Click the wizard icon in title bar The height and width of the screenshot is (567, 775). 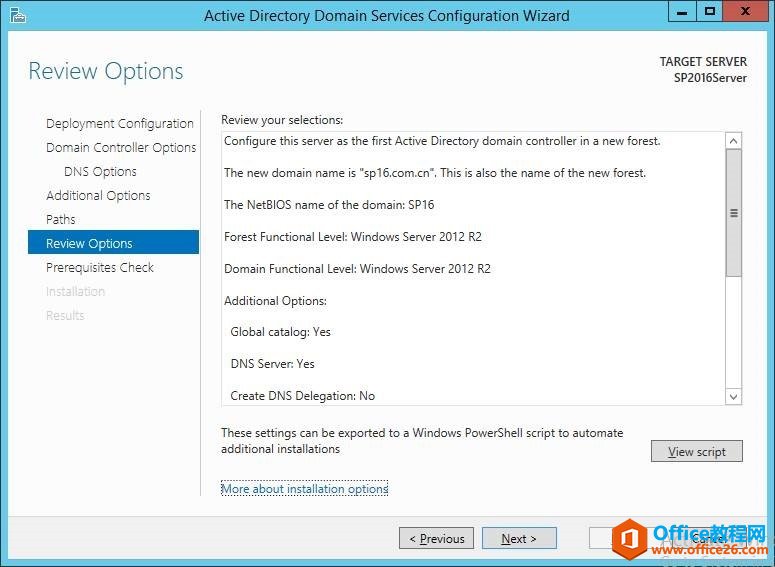[x=16, y=15]
